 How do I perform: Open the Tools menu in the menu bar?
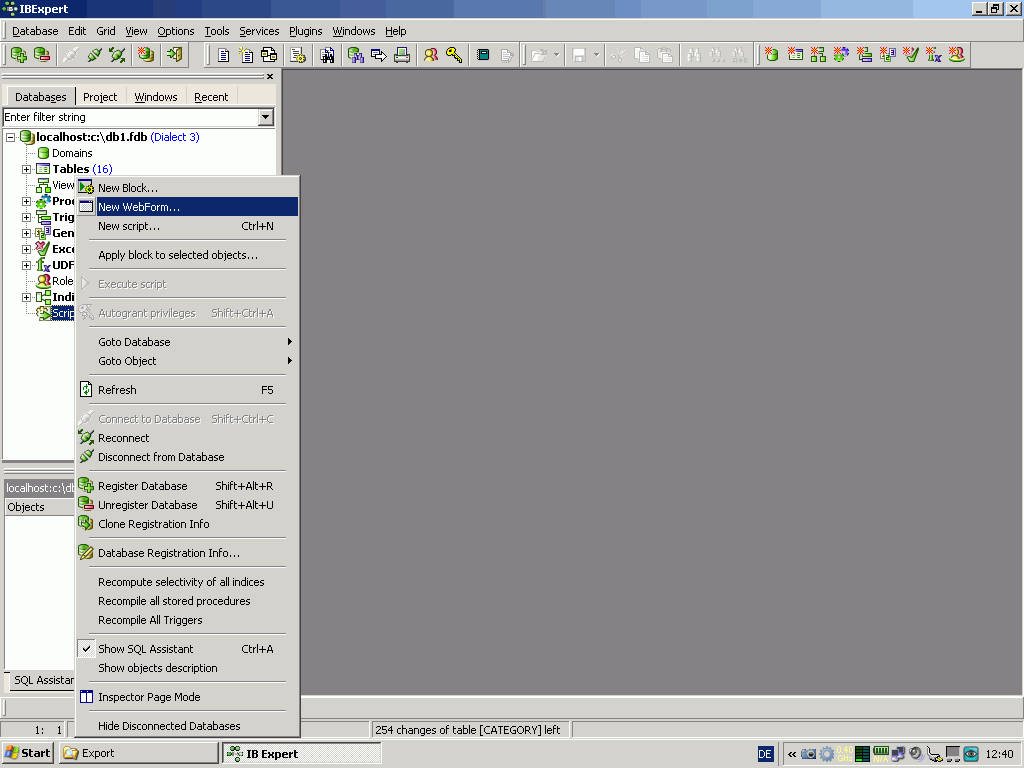point(217,31)
